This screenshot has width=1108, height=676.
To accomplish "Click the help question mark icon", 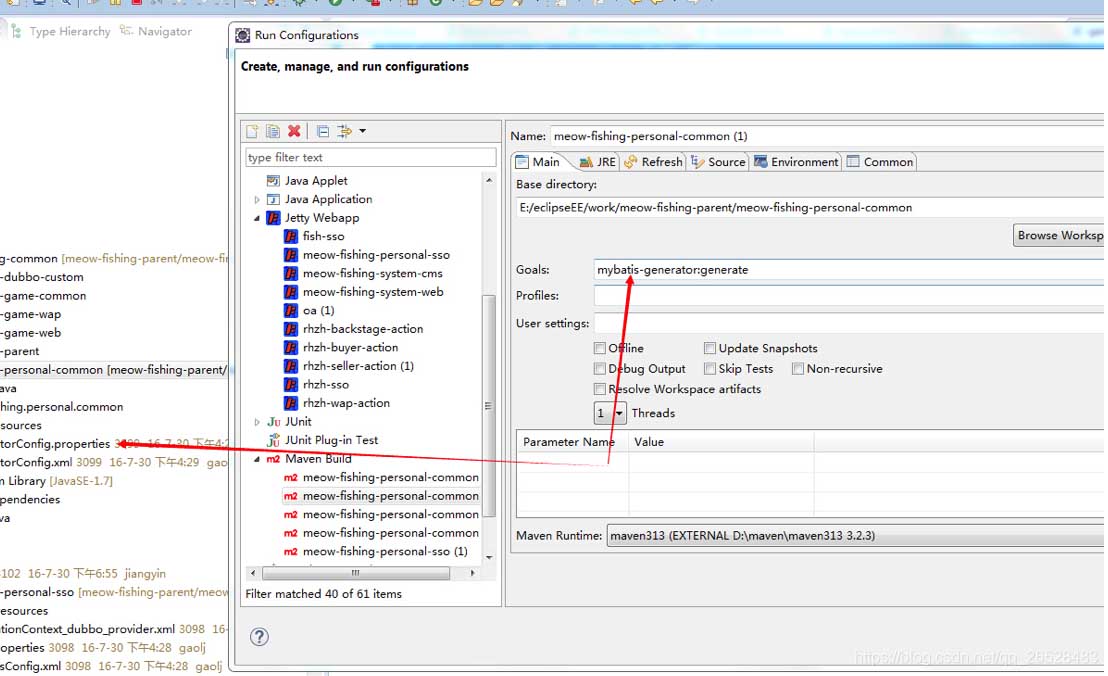I will click(259, 637).
